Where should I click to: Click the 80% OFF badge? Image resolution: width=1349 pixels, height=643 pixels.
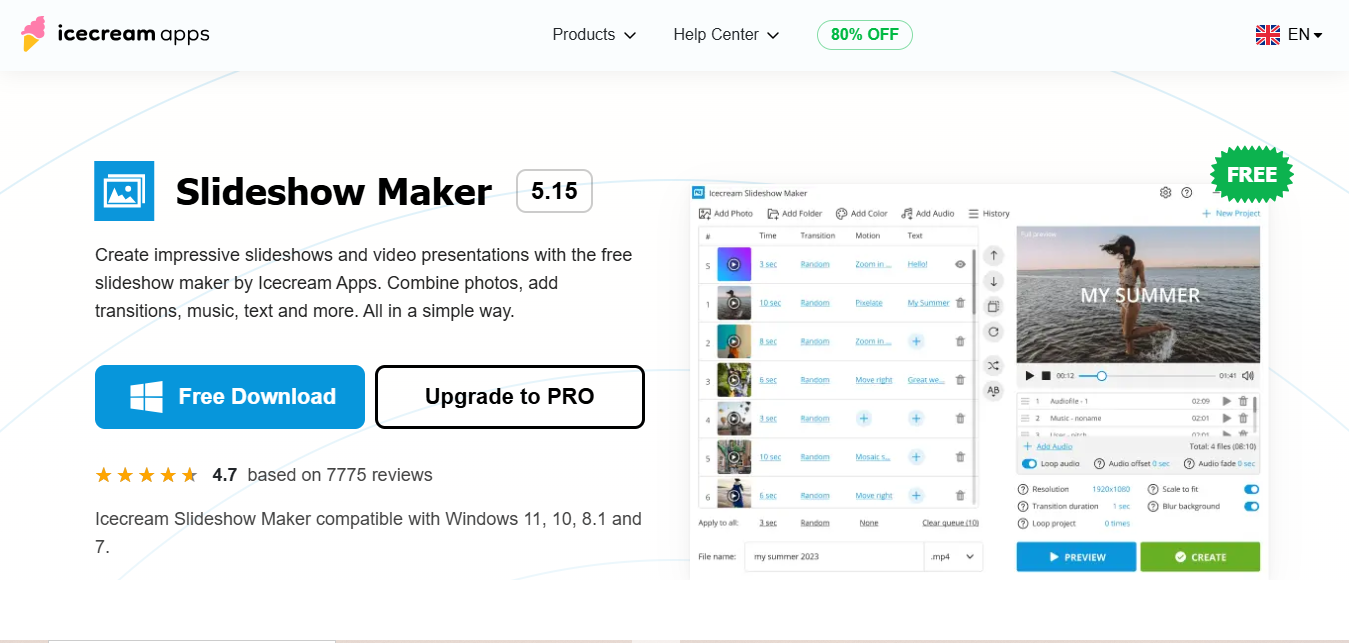coord(864,35)
